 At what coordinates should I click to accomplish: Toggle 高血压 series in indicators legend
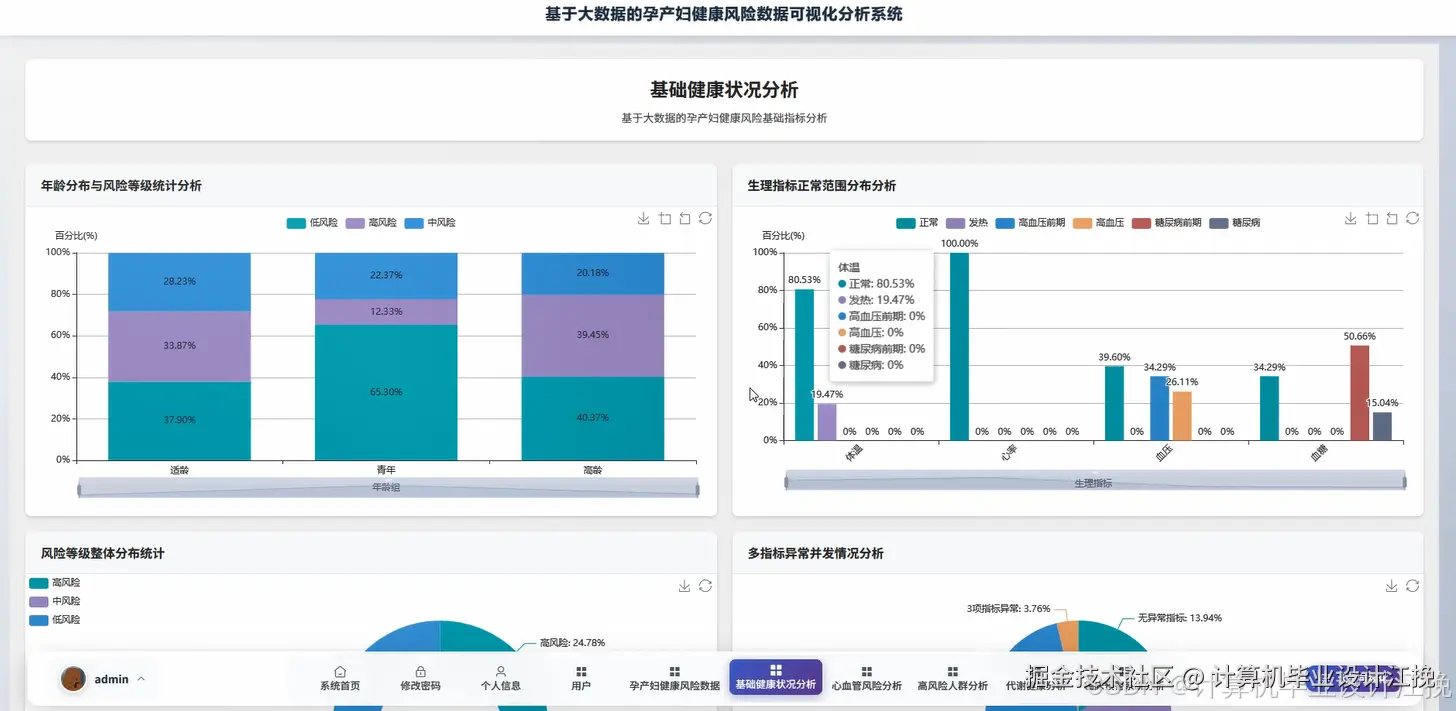click(1098, 223)
